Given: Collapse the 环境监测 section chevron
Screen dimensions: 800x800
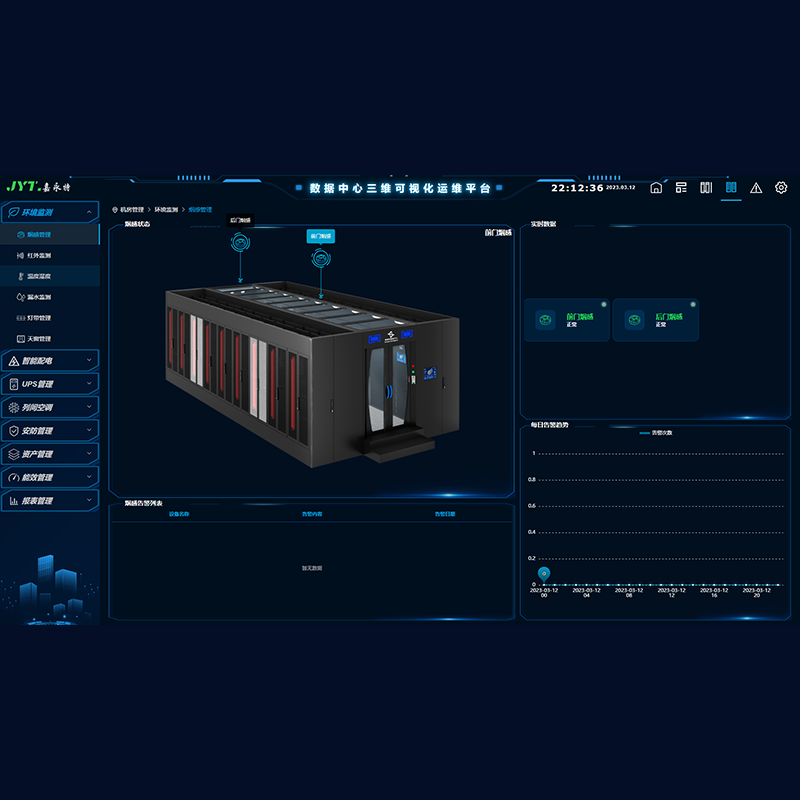Looking at the screenshot, I should [x=89, y=212].
